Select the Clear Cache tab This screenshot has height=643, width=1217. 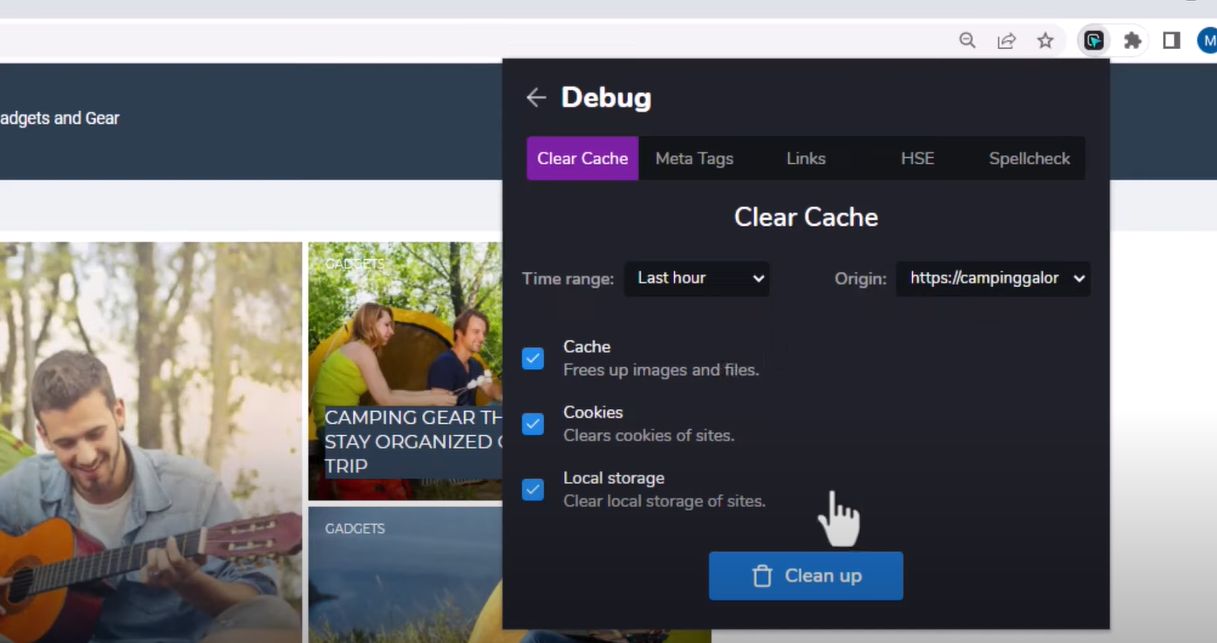point(583,158)
